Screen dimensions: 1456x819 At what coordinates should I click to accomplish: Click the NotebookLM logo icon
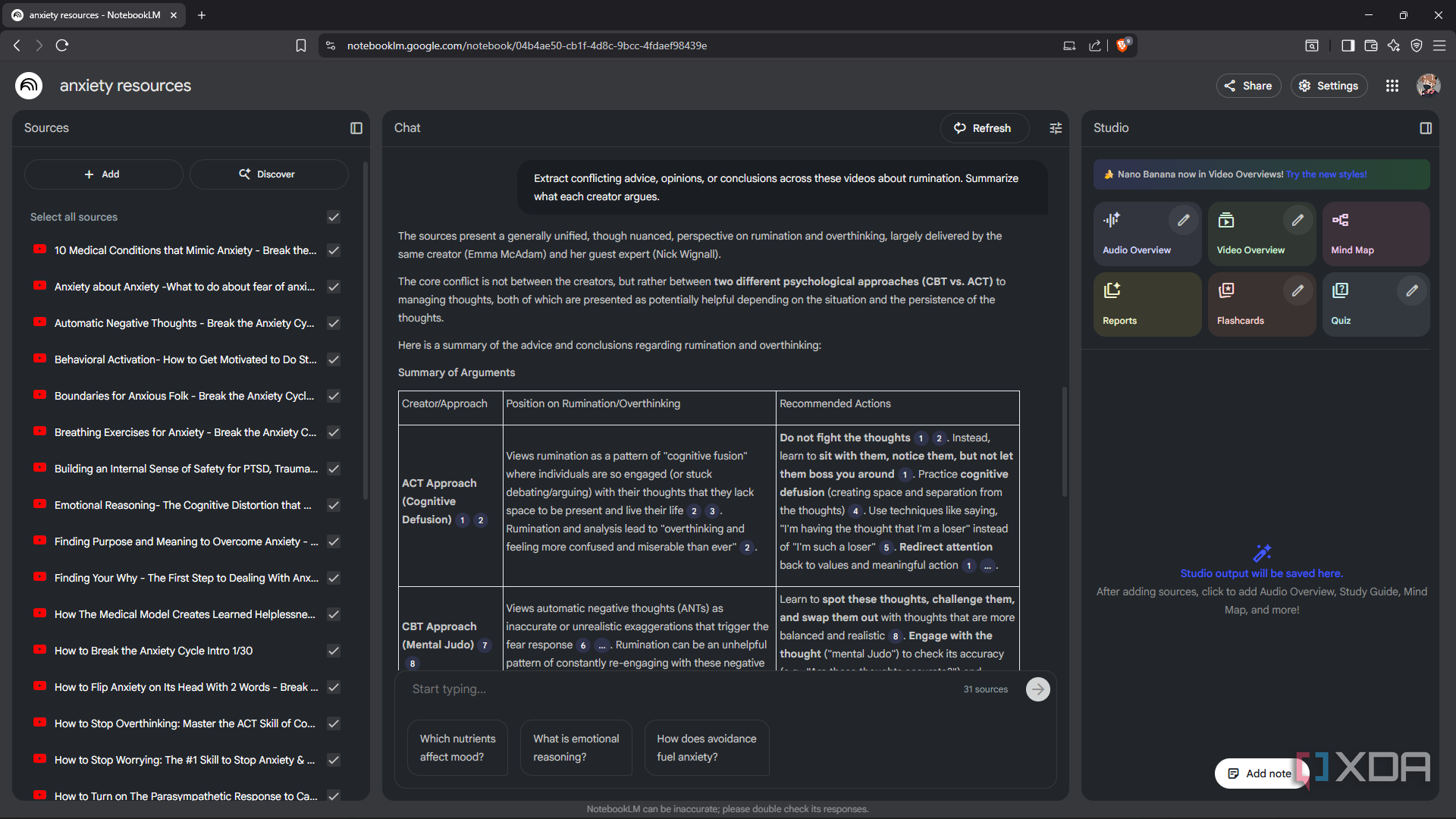pyautogui.click(x=29, y=86)
